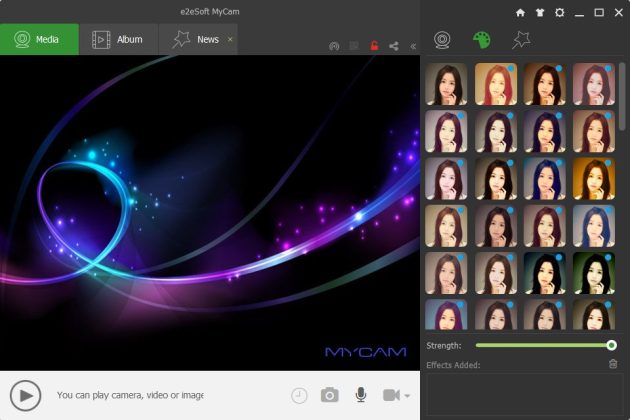Apply the filter in second row, second column
The image size is (630, 420).
[496, 131]
